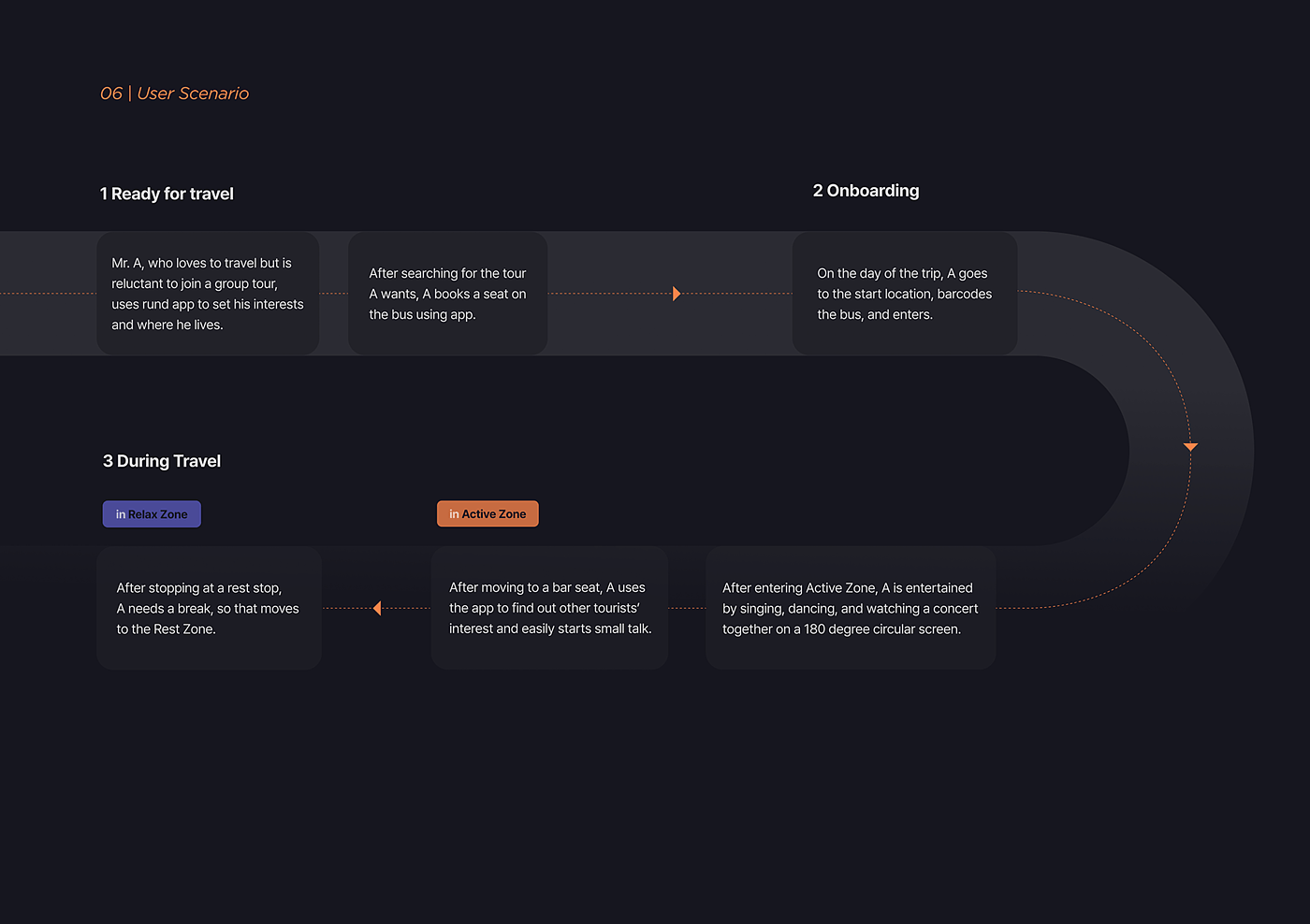Image resolution: width=1310 pixels, height=924 pixels.
Task: Open the card about the 180 degree circular screen
Action: coord(850,608)
